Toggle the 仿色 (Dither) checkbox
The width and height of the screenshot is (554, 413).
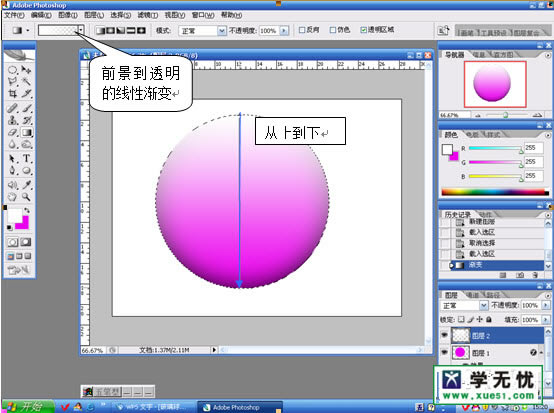pos(332,30)
